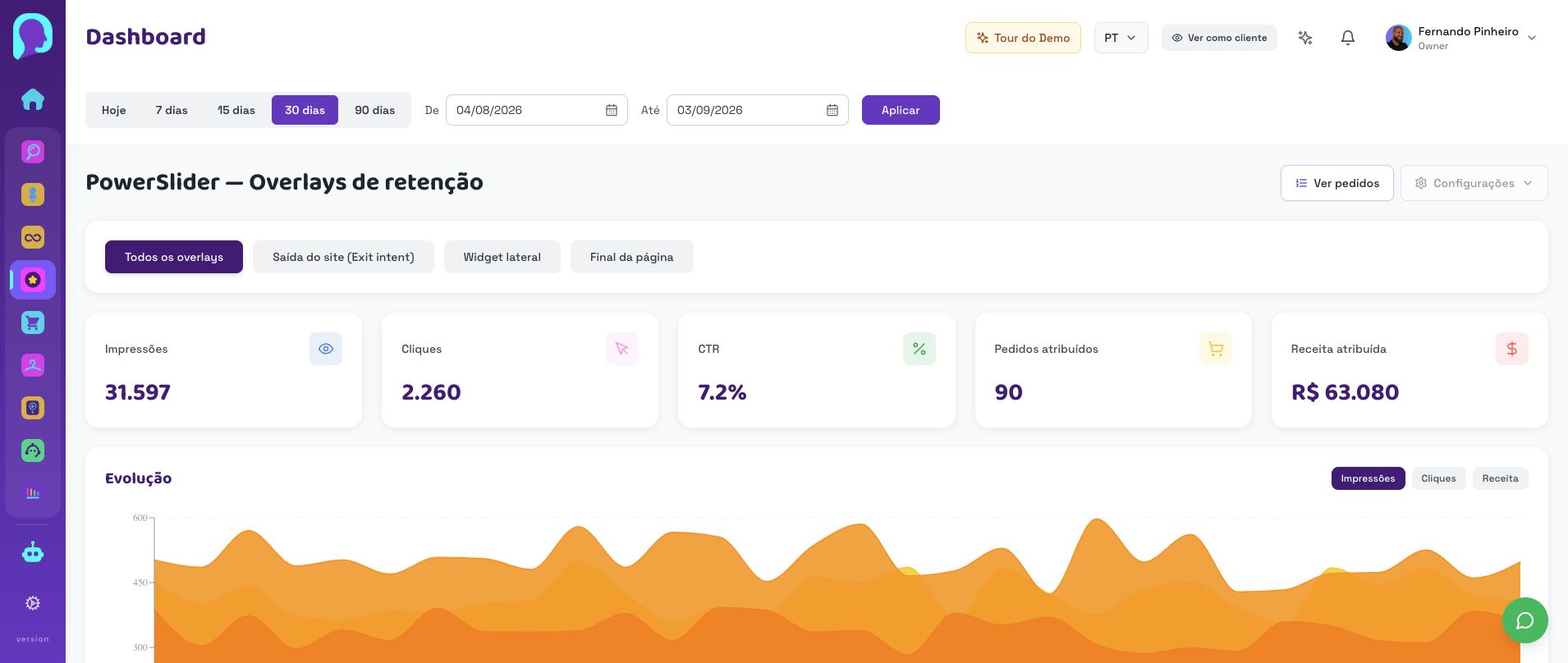Screen dimensions: 1568x663
Task: Click the PowerSlider — Overlays de retenção heading
Action: (284, 182)
